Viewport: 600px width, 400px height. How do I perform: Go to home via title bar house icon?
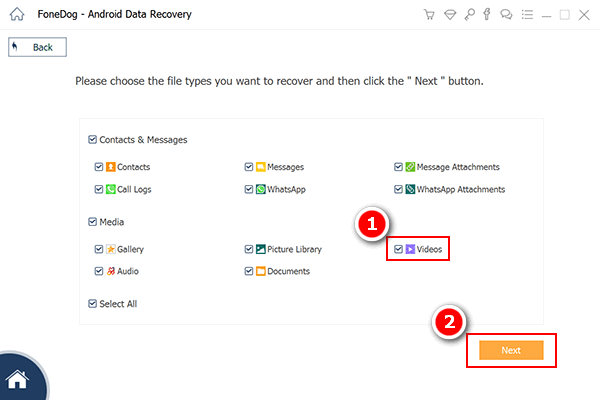[17, 15]
